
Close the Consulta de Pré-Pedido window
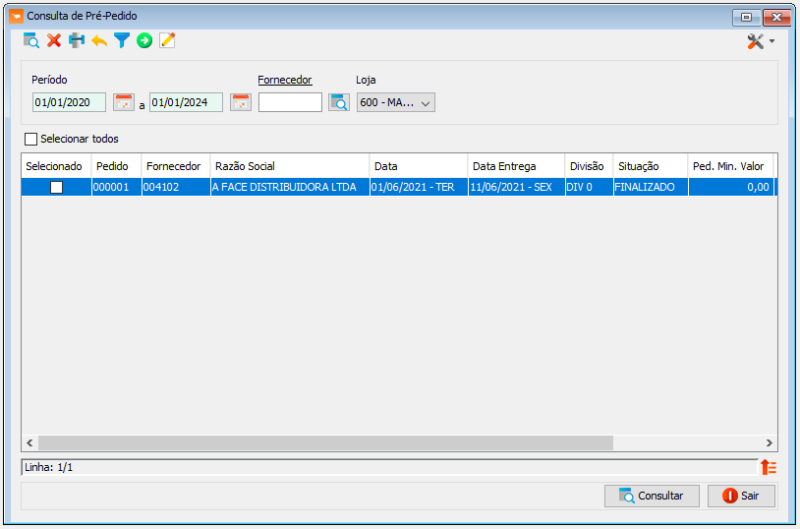point(777,17)
